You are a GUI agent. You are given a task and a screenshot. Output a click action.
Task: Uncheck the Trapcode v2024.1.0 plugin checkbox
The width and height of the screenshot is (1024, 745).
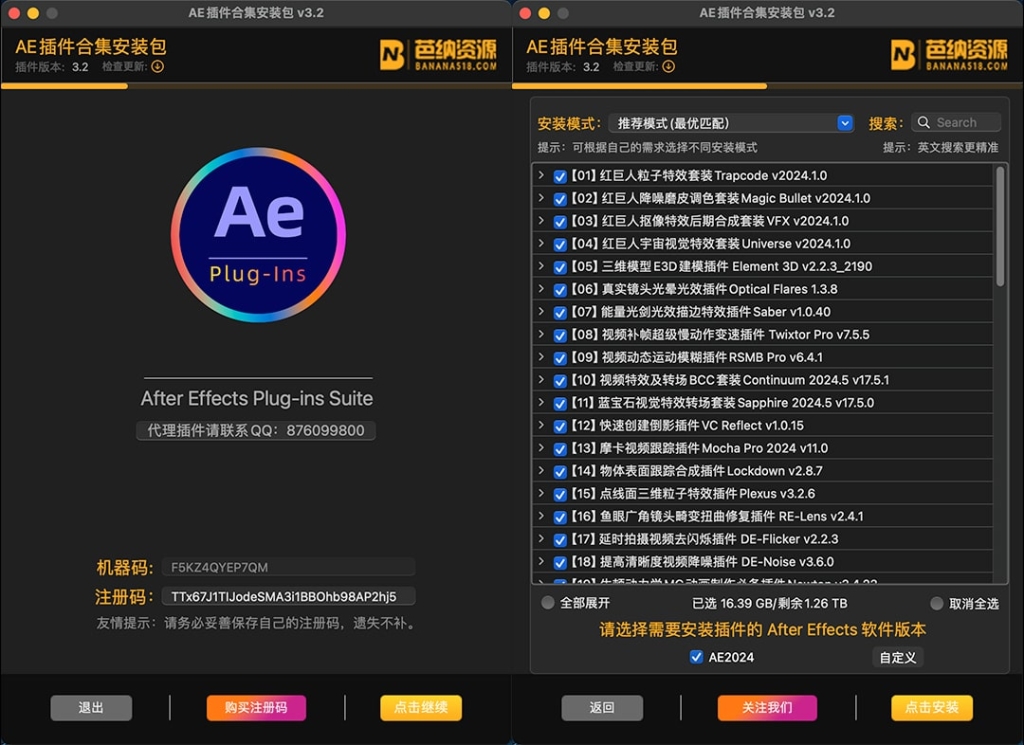(x=559, y=175)
